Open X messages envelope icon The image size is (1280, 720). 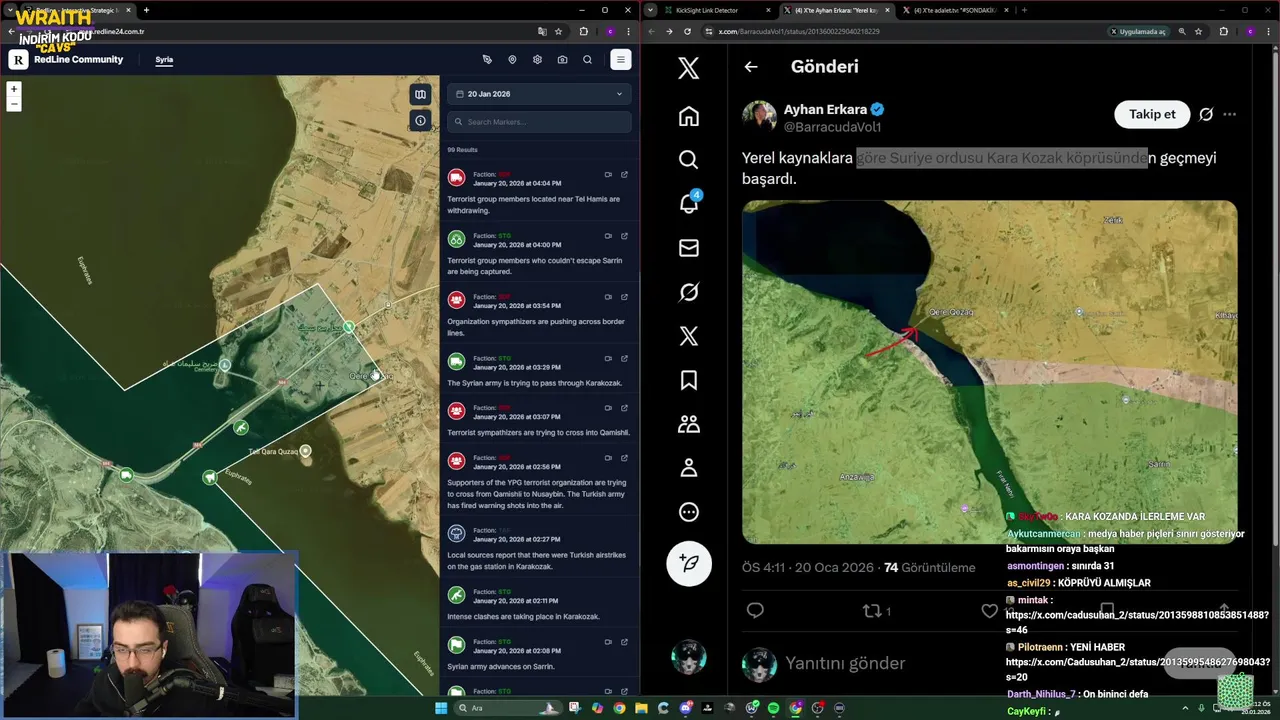click(689, 248)
